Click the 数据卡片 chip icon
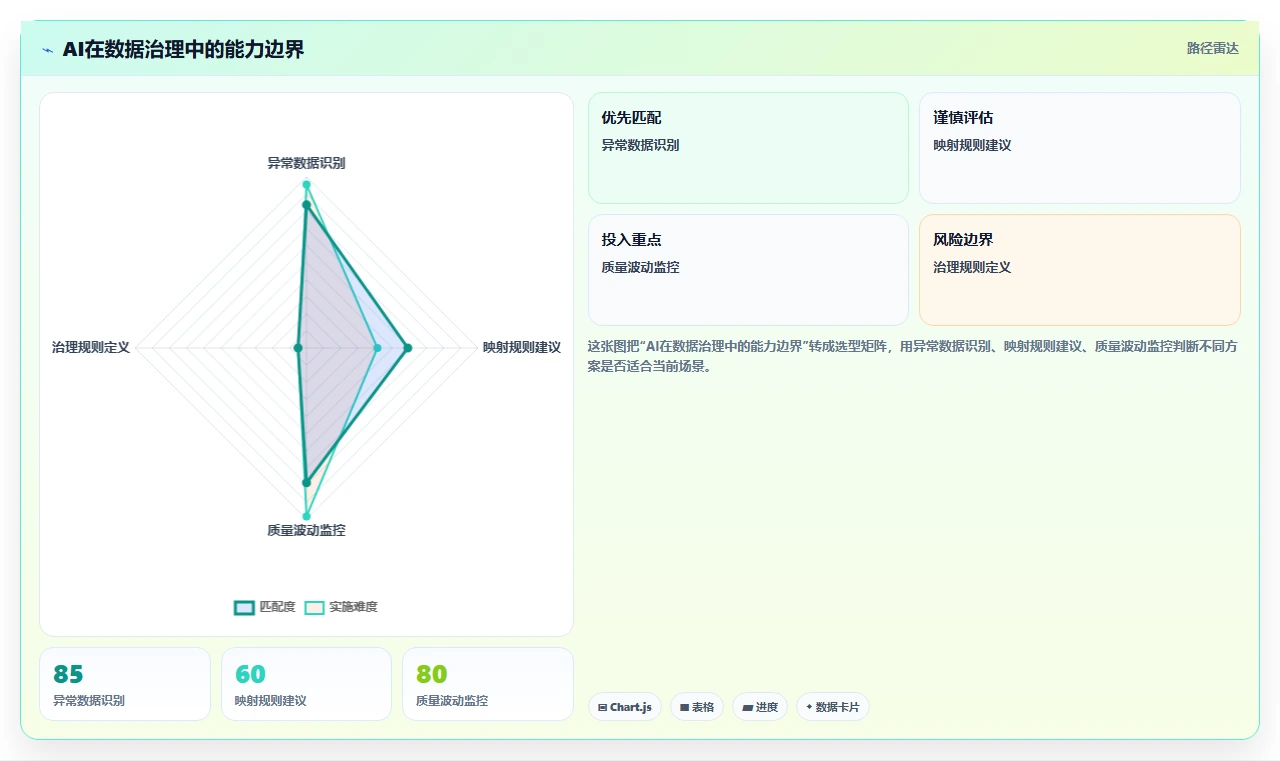Screen dimensions: 1280x761 pyautogui.click(x=809, y=707)
